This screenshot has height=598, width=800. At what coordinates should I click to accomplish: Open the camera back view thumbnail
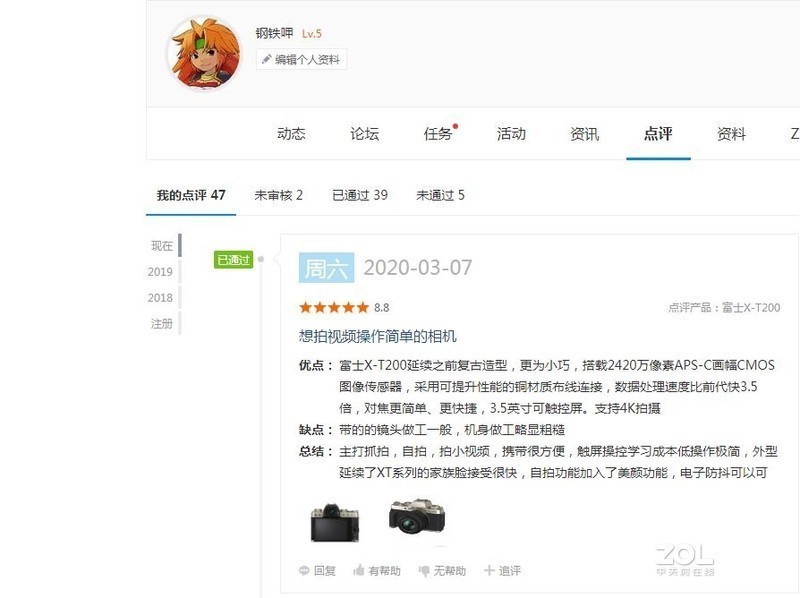coord(335,522)
